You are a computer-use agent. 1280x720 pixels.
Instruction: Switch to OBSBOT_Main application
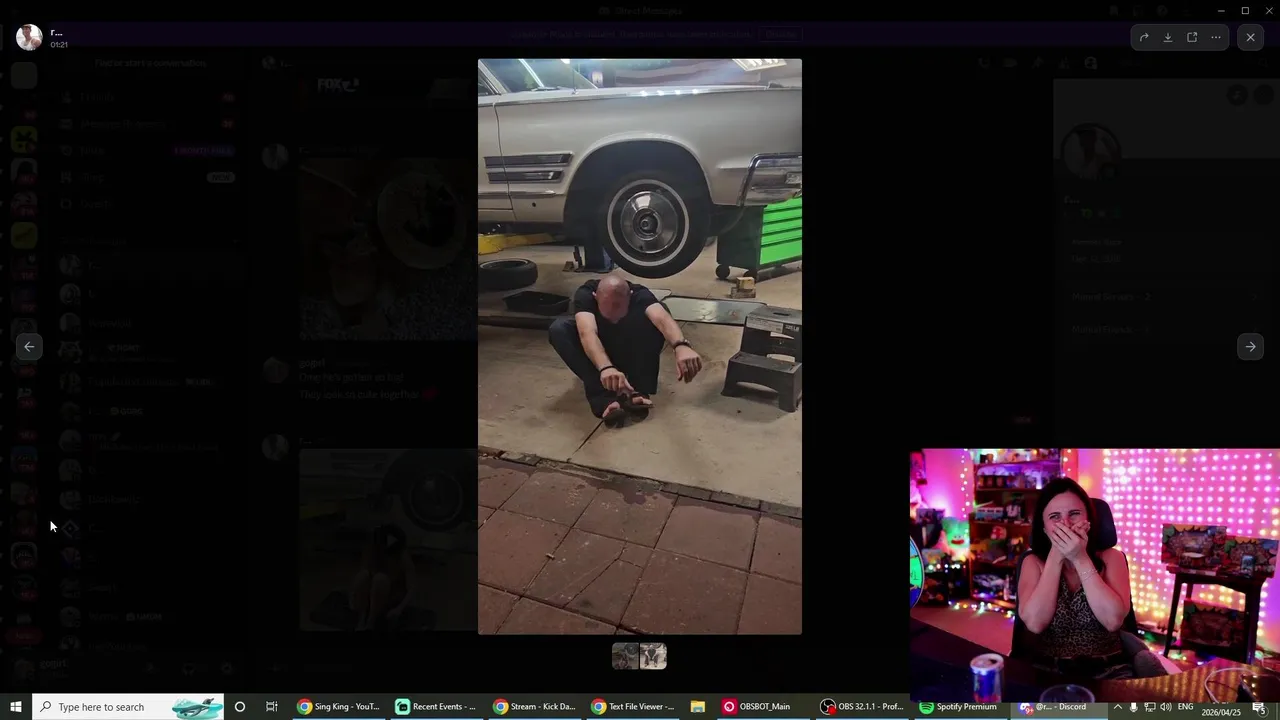pyautogui.click(x=763, y=707)
